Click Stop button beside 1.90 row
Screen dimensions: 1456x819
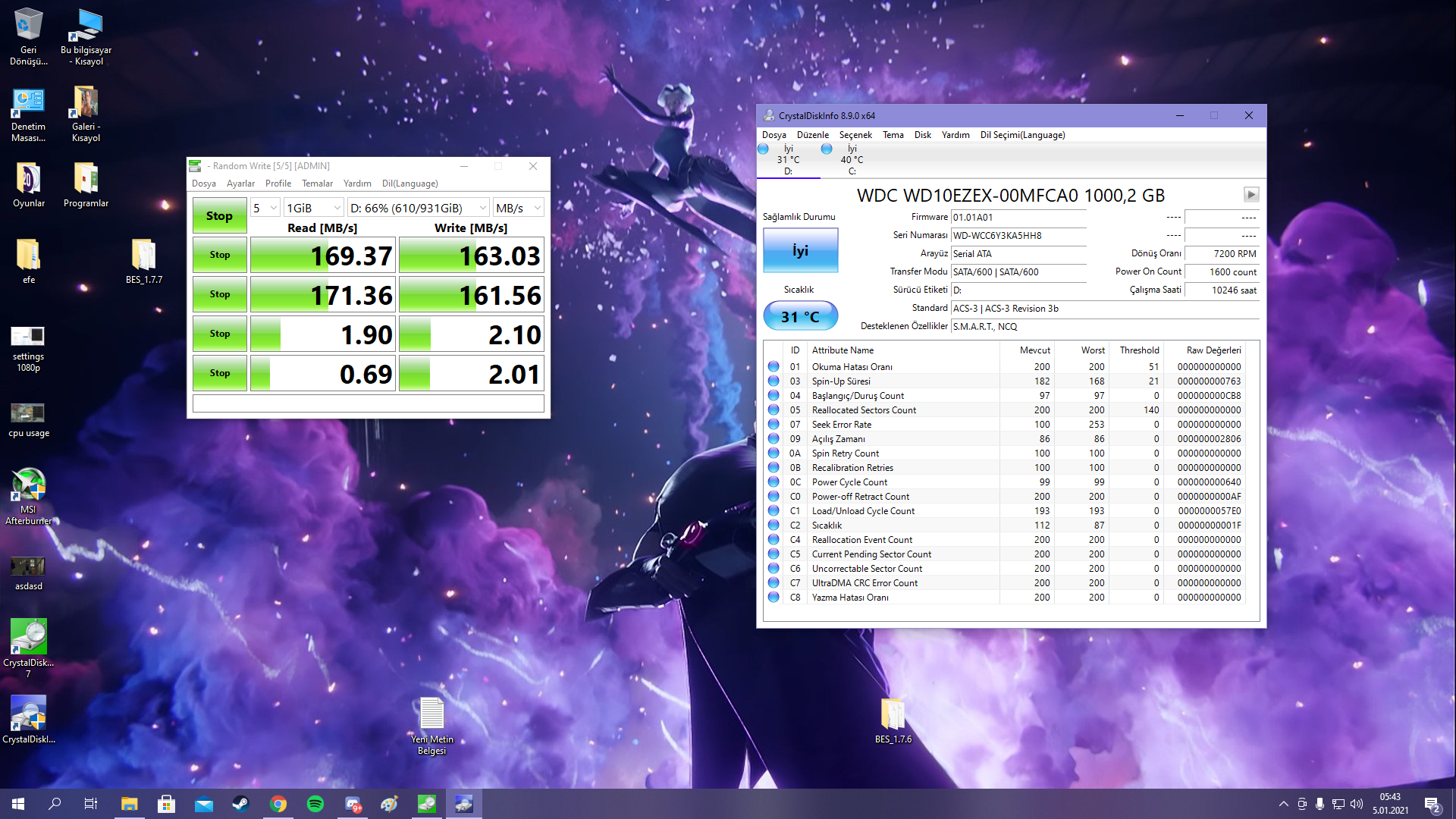pos(219,334)
